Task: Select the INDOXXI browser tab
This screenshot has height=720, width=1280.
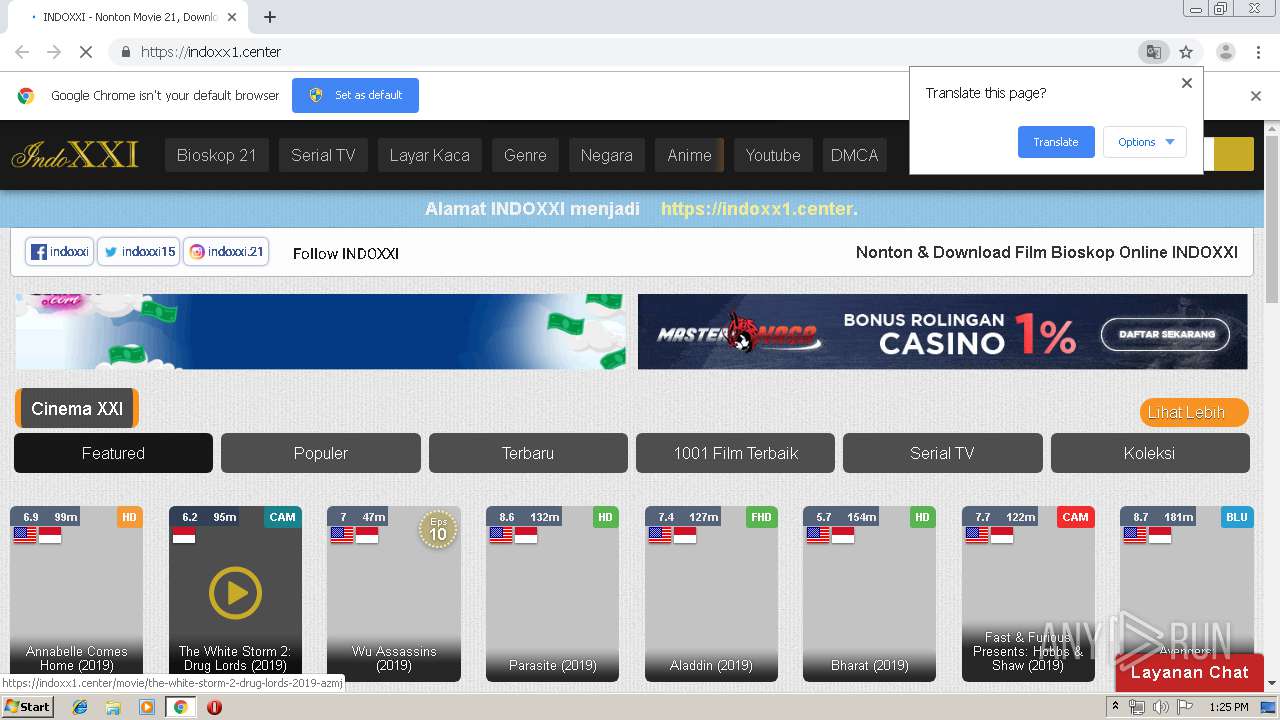Action: point(130,17)
